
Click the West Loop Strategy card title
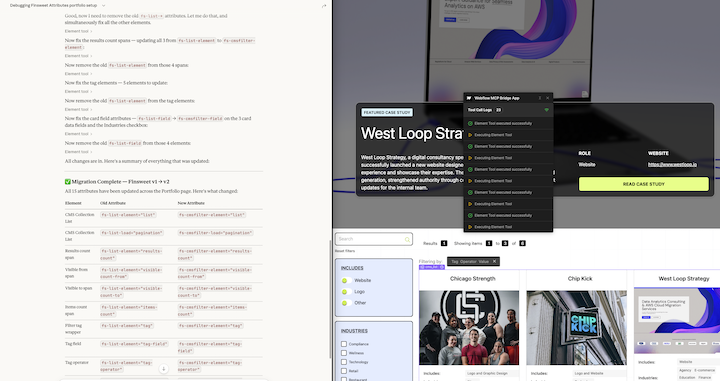click(684, 279)
